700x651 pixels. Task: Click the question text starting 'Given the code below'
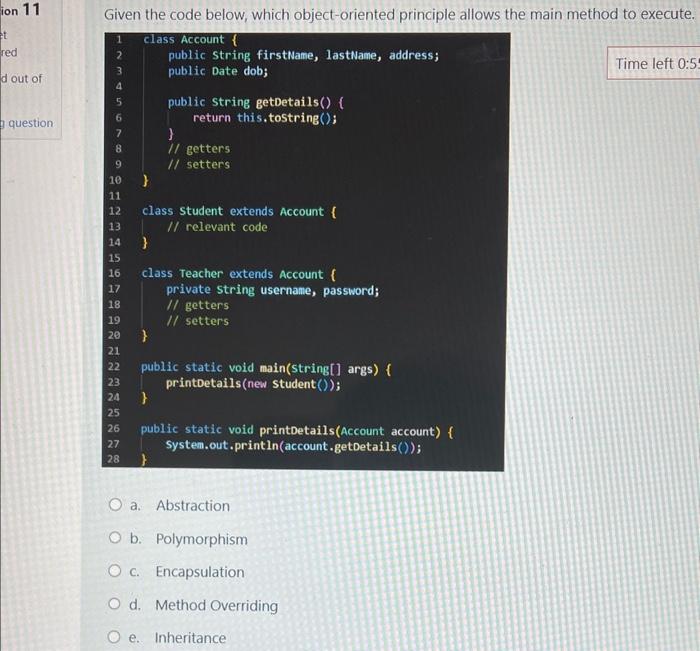click(x=399, y=15)
